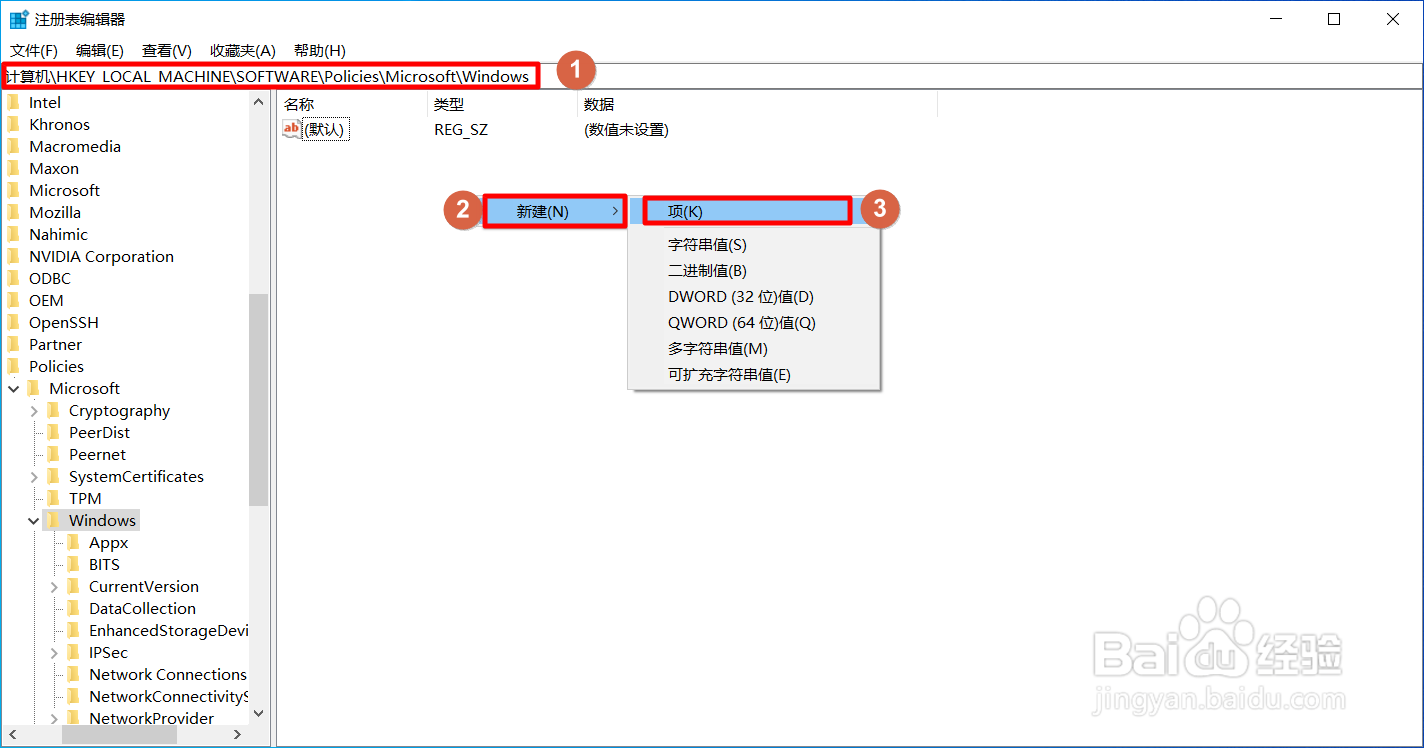Select the Peernet folder

[x=98, y=453]
